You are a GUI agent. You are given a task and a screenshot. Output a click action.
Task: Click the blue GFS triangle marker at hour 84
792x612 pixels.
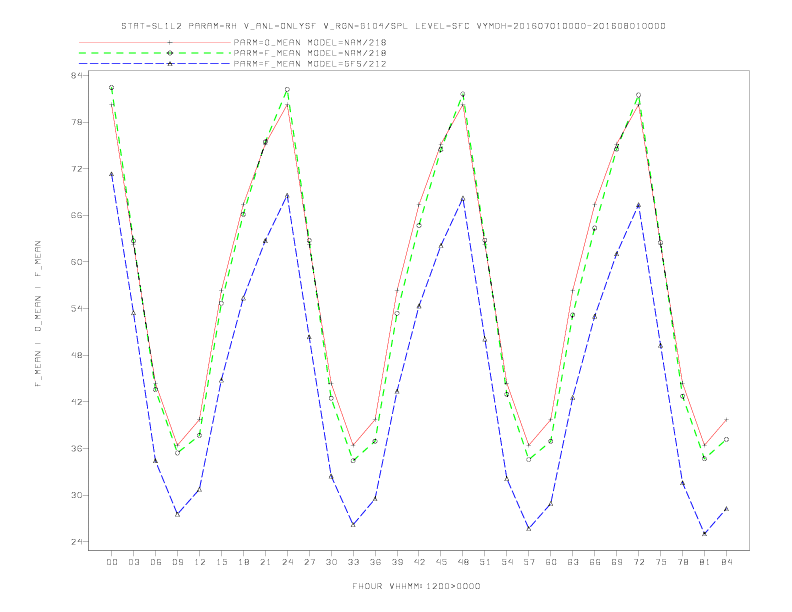[x=726, y=509]
